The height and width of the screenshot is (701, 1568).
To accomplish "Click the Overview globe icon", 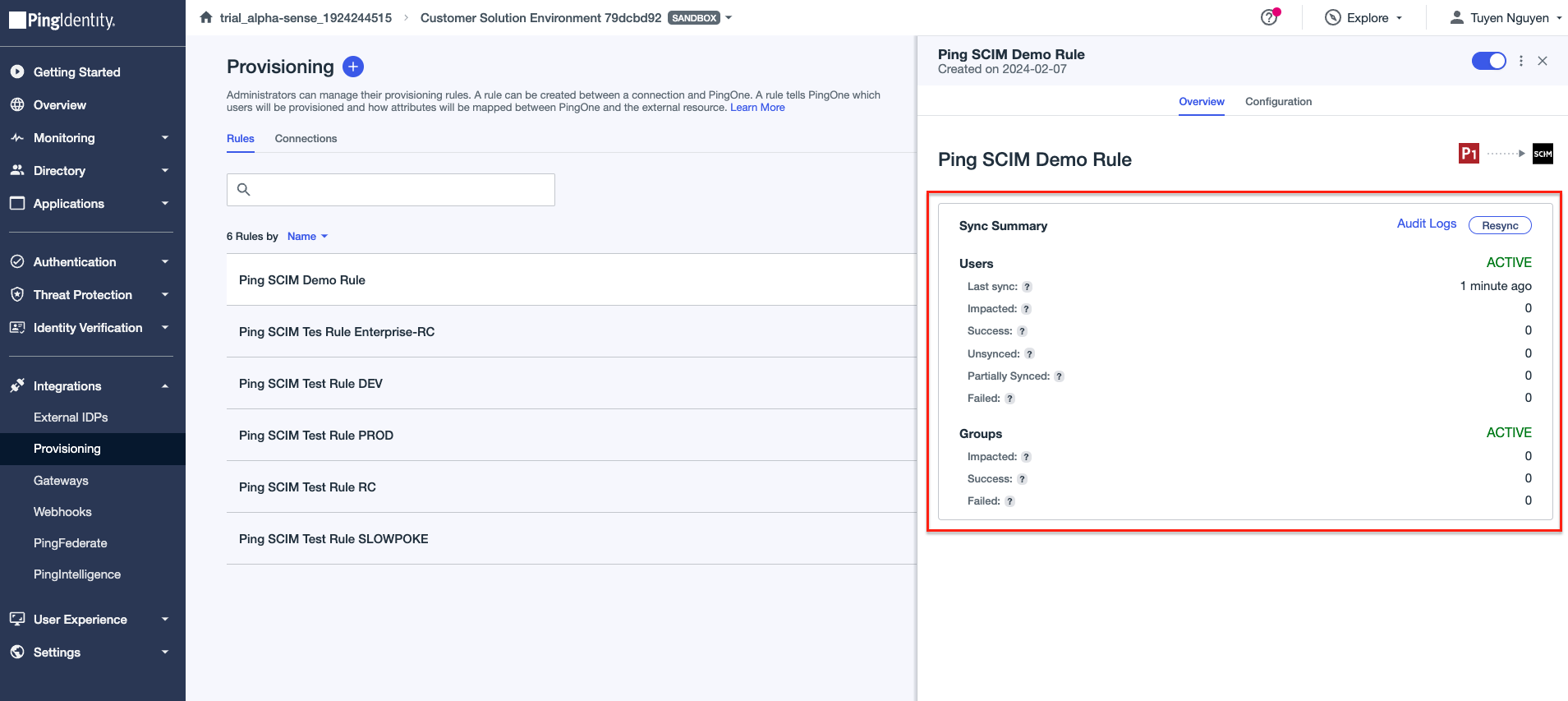I will [x=17, y=104].
